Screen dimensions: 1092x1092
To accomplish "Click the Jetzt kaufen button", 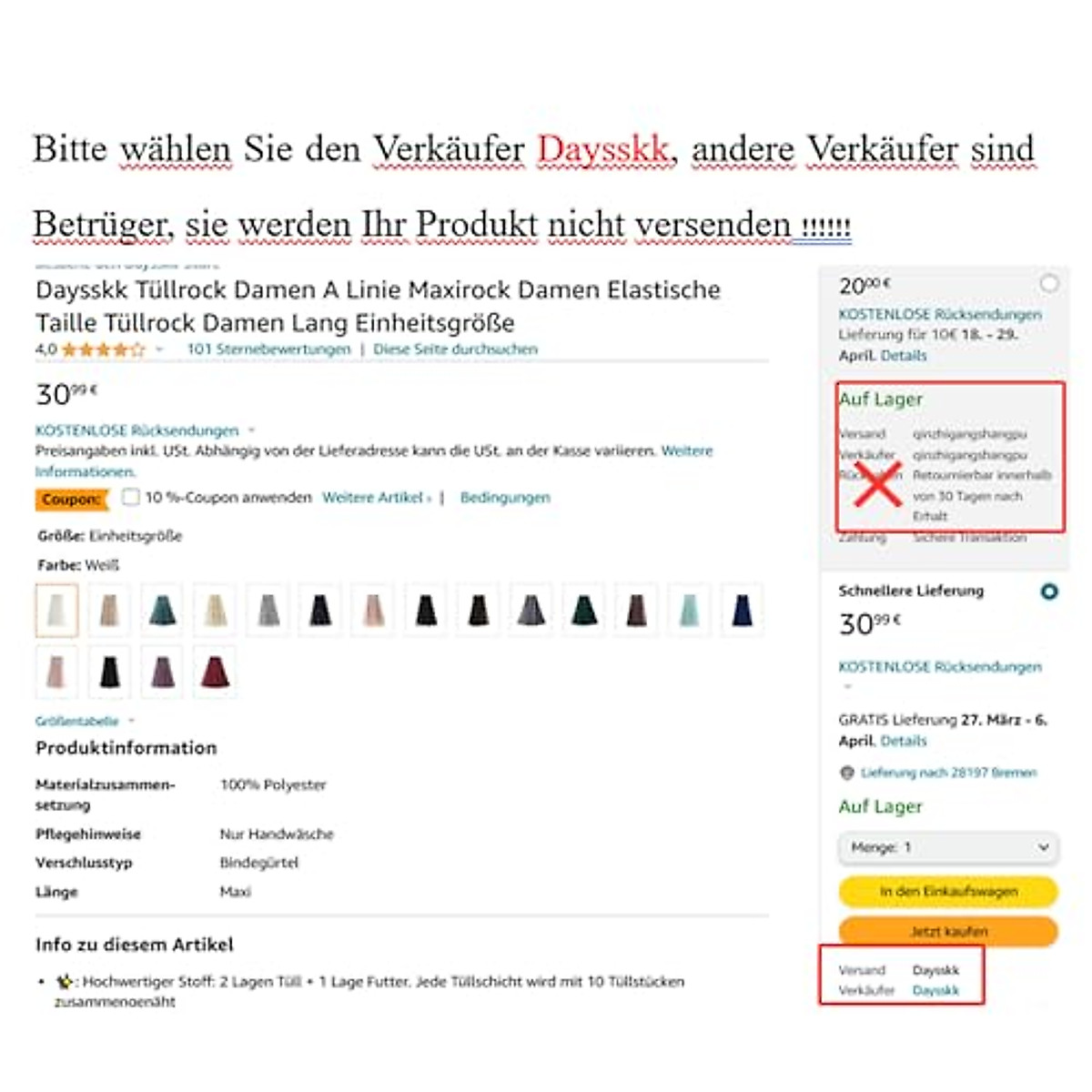I will pos(948,932).
